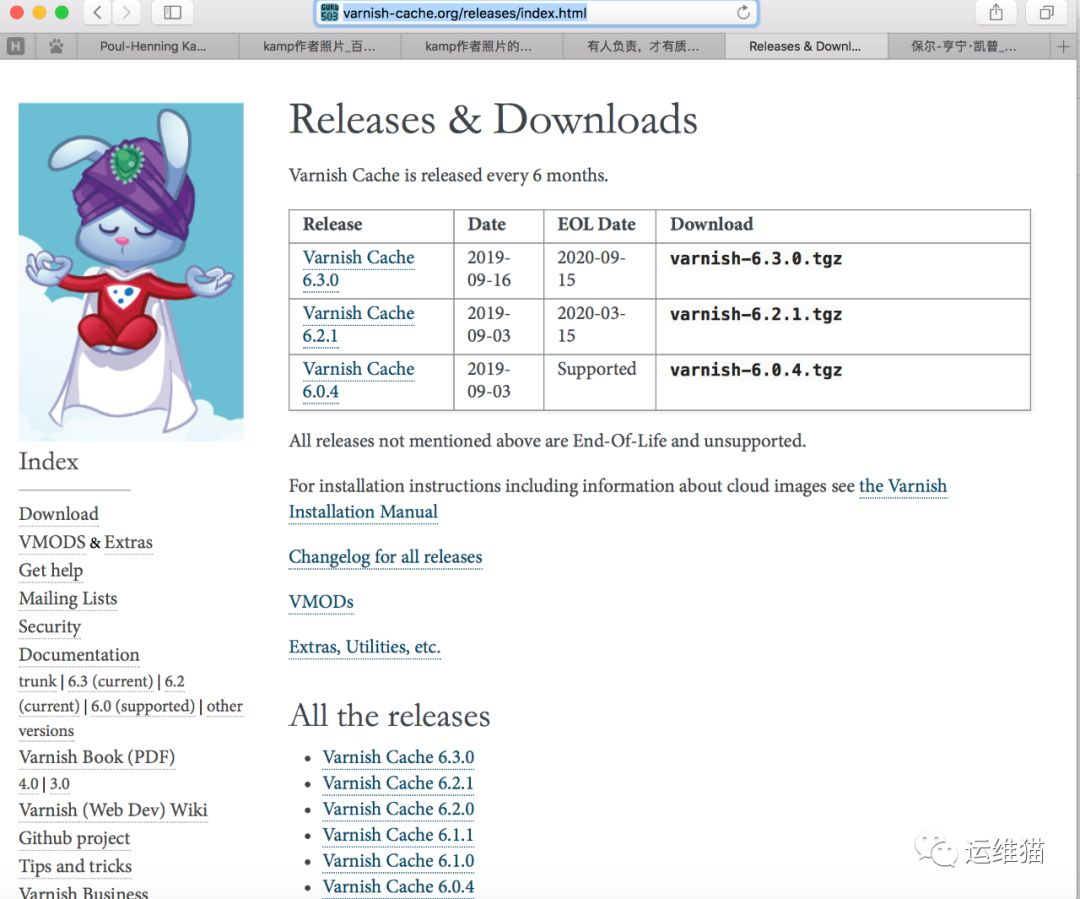Switch to the kamp作者照片_百... tab

[x=320, y=46]
